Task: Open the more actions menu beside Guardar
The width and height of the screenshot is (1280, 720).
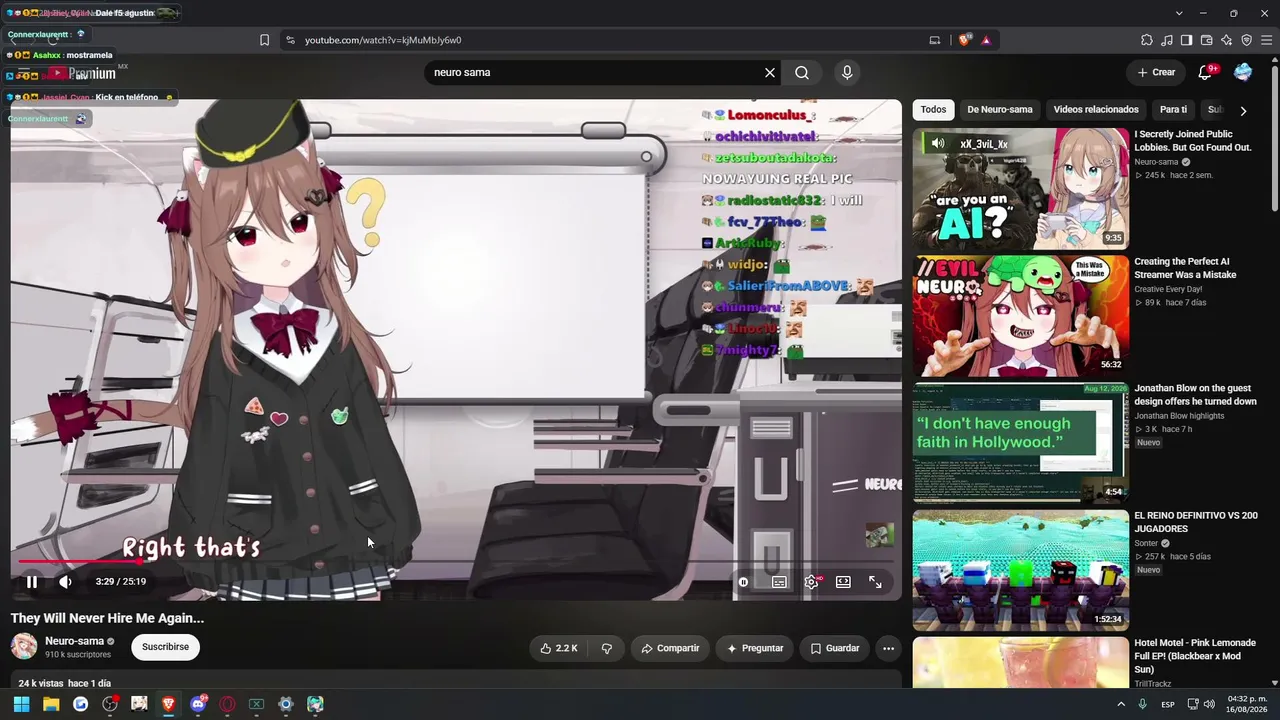Action: [888, 648]
